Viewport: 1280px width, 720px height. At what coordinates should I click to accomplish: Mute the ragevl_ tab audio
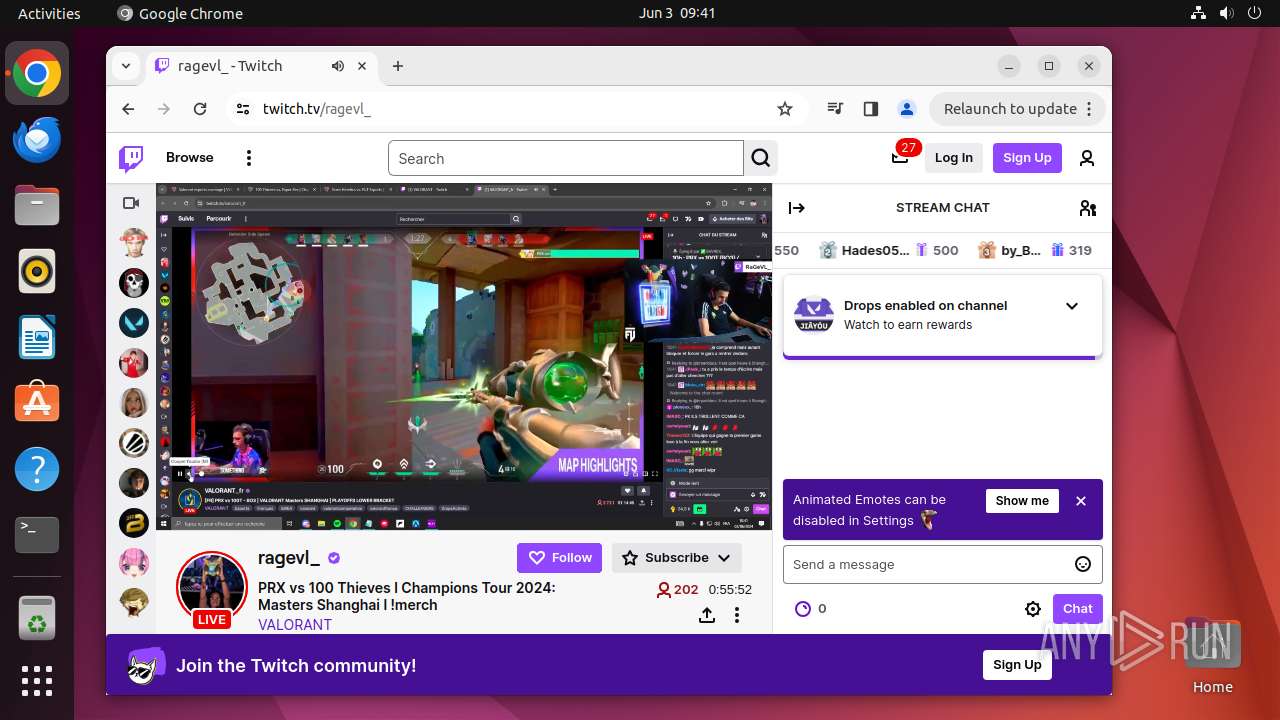click(338, 66)
